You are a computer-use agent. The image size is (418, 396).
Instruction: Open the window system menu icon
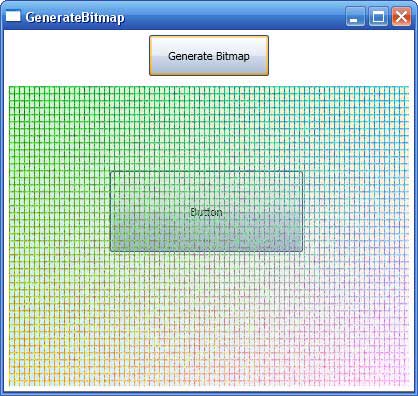[x=13, y=16]
